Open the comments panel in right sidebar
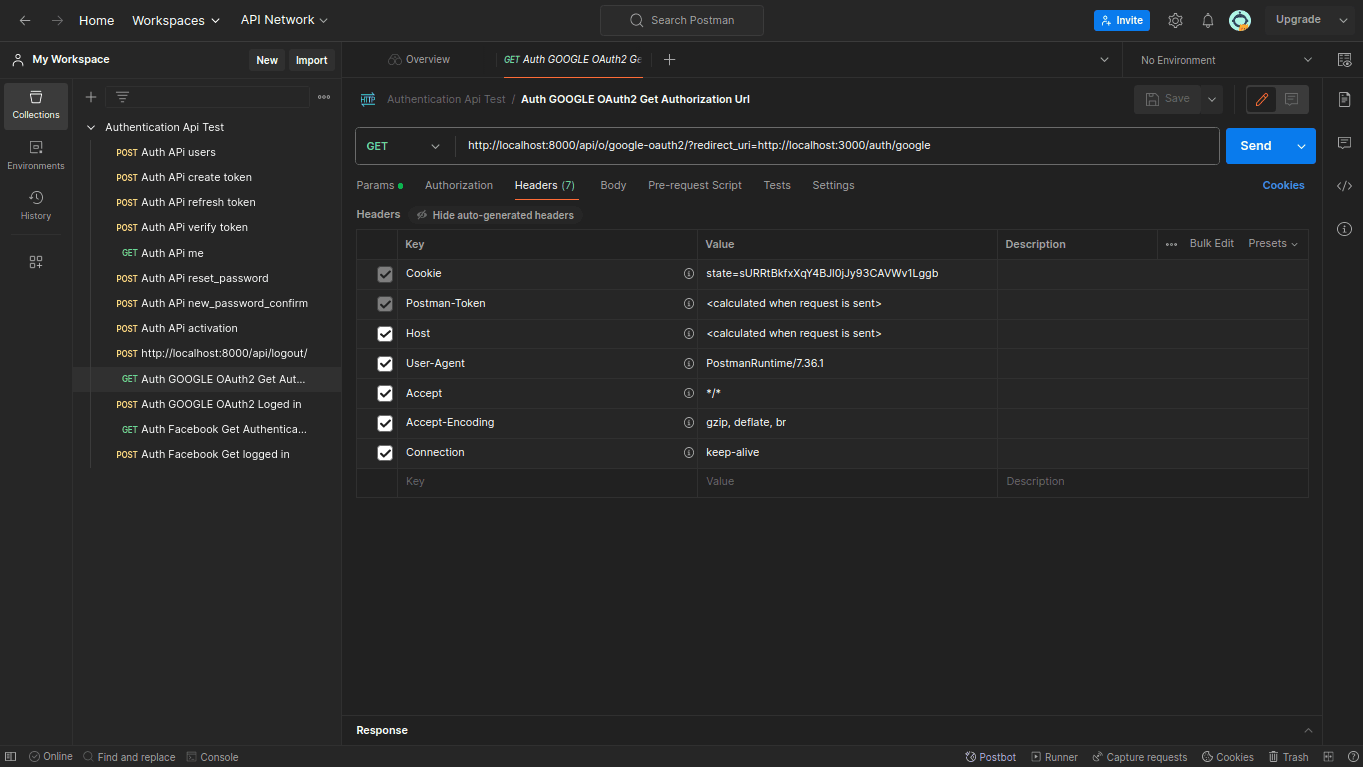Viewport: 1363px width, 767px height. point(1344,143)
